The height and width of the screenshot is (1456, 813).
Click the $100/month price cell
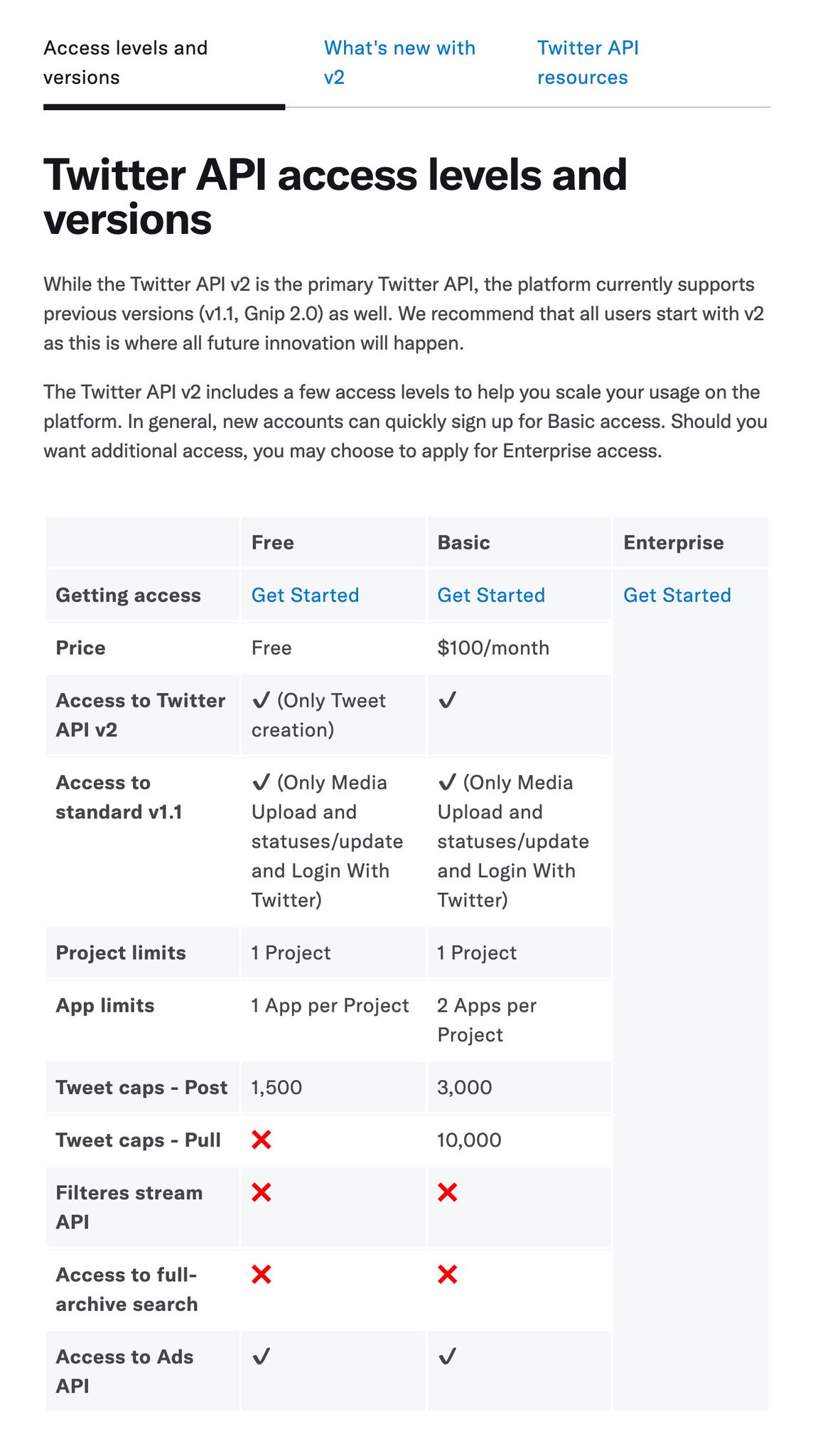tap(493, 648)
